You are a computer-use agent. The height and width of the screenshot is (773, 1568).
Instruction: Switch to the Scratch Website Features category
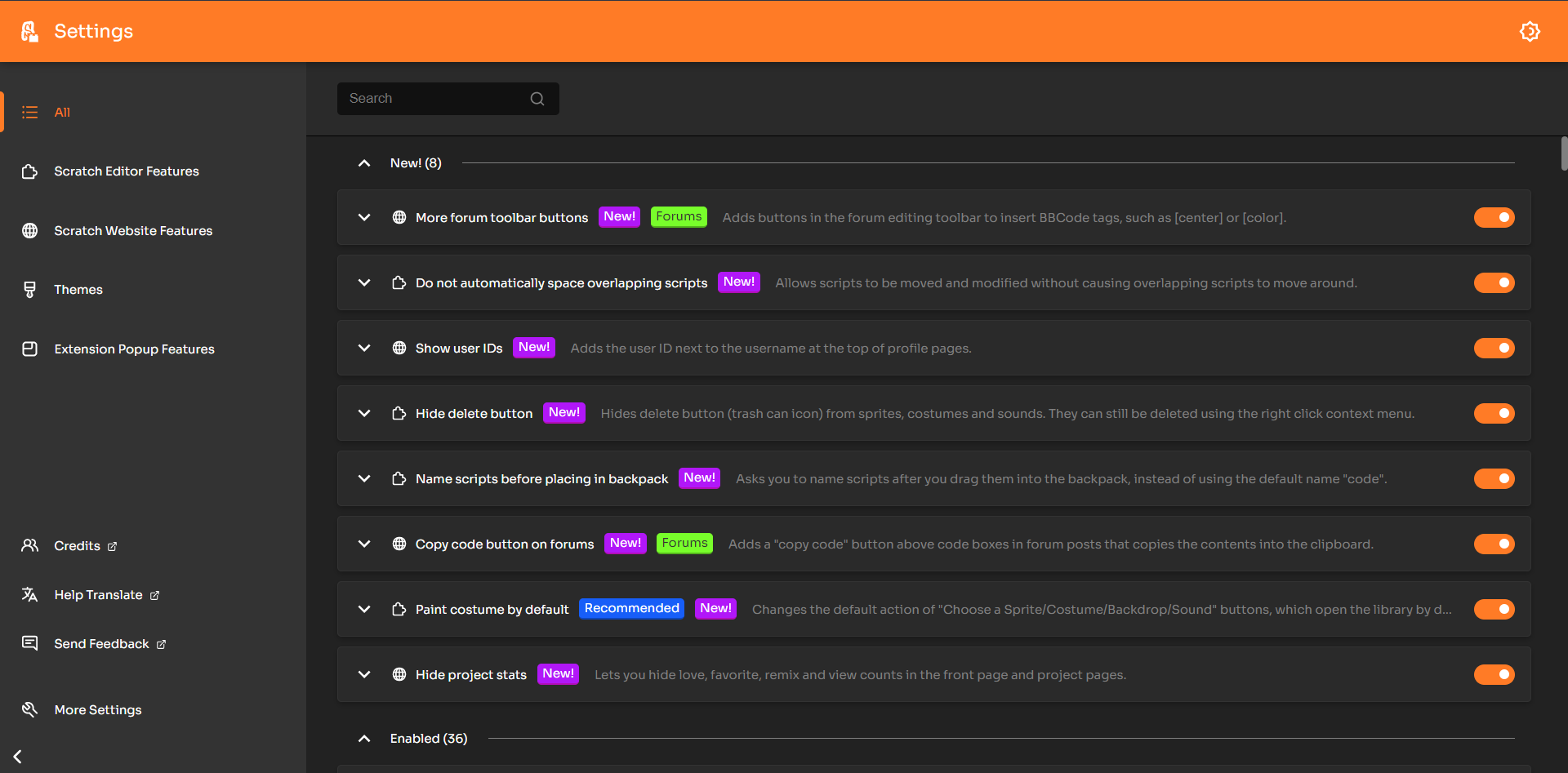(x=133, y=231)
